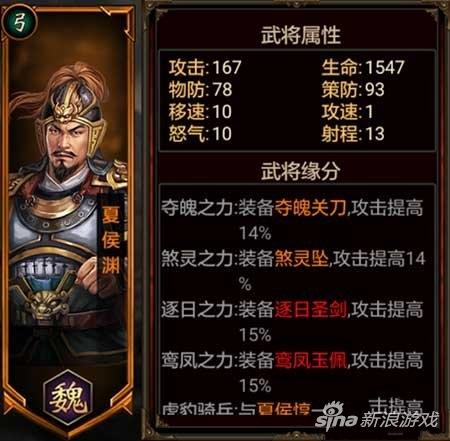Click the 射程: 13 stat
This screenshot has width=450, height=441.
tap(353, 134)
